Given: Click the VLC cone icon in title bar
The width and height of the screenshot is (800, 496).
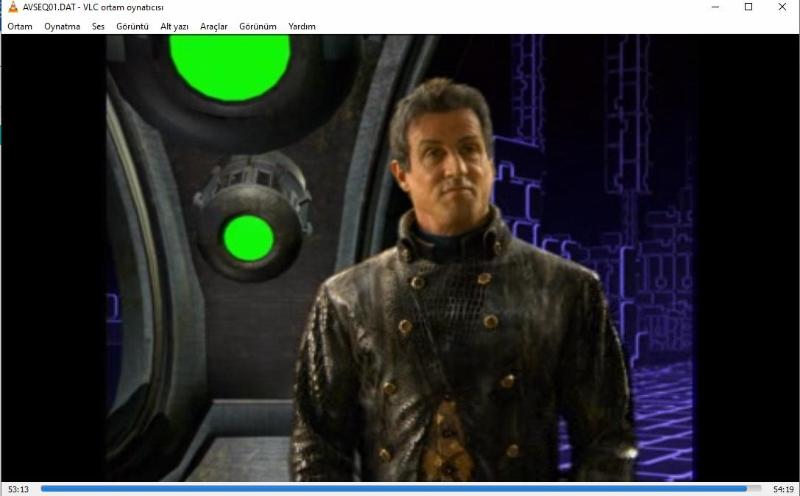Looking at the screenshot, I should tap(12, 8).
